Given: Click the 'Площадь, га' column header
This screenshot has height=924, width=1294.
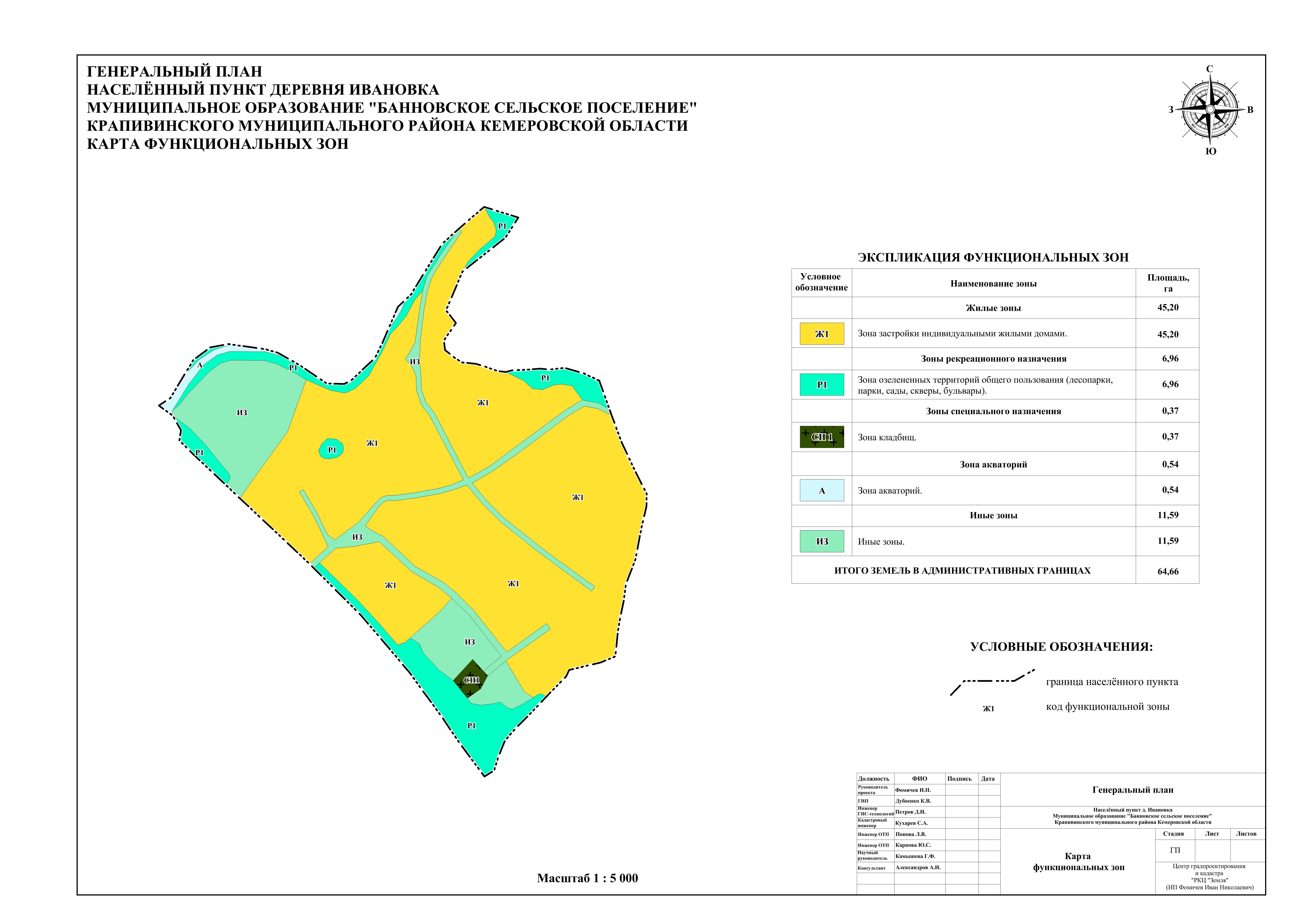Looking at the screenshot, I should (1168, 283).
